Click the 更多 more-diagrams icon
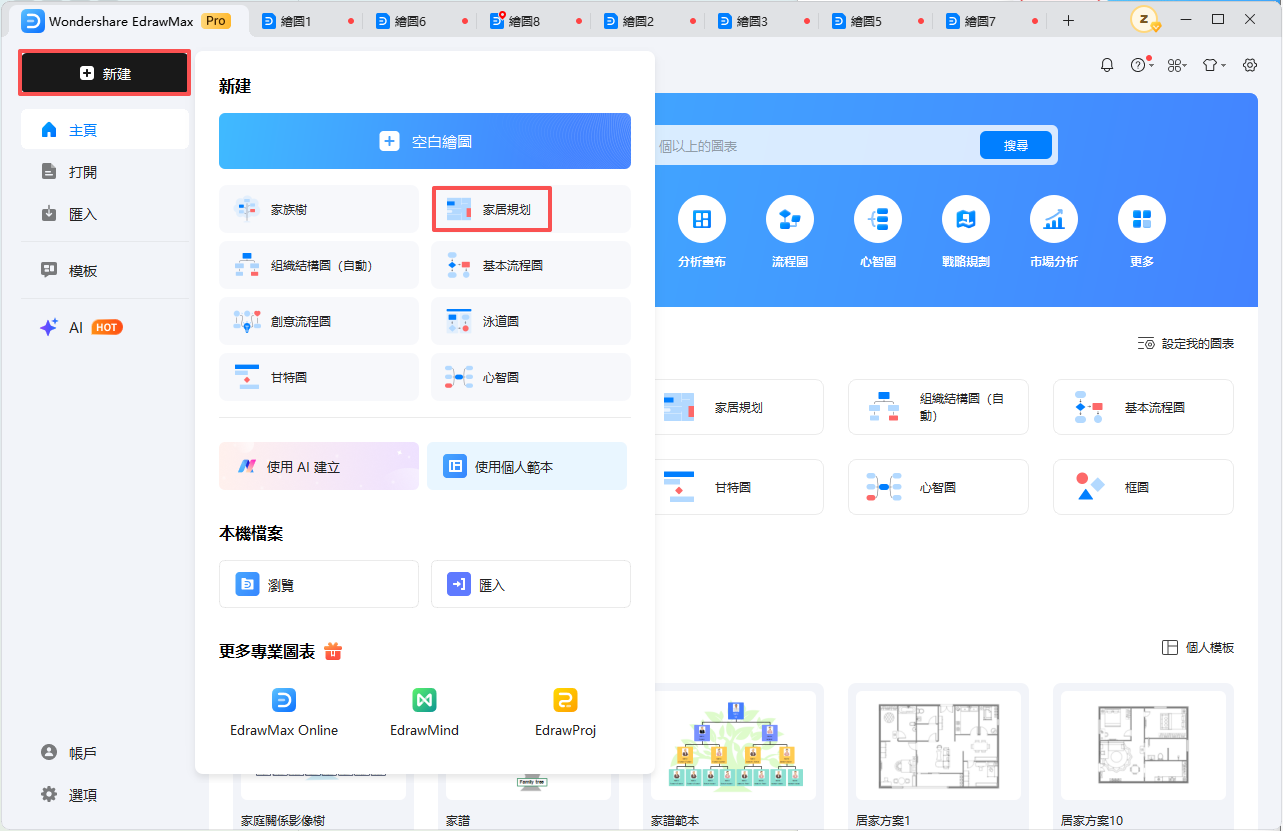 pos(1141,219)
